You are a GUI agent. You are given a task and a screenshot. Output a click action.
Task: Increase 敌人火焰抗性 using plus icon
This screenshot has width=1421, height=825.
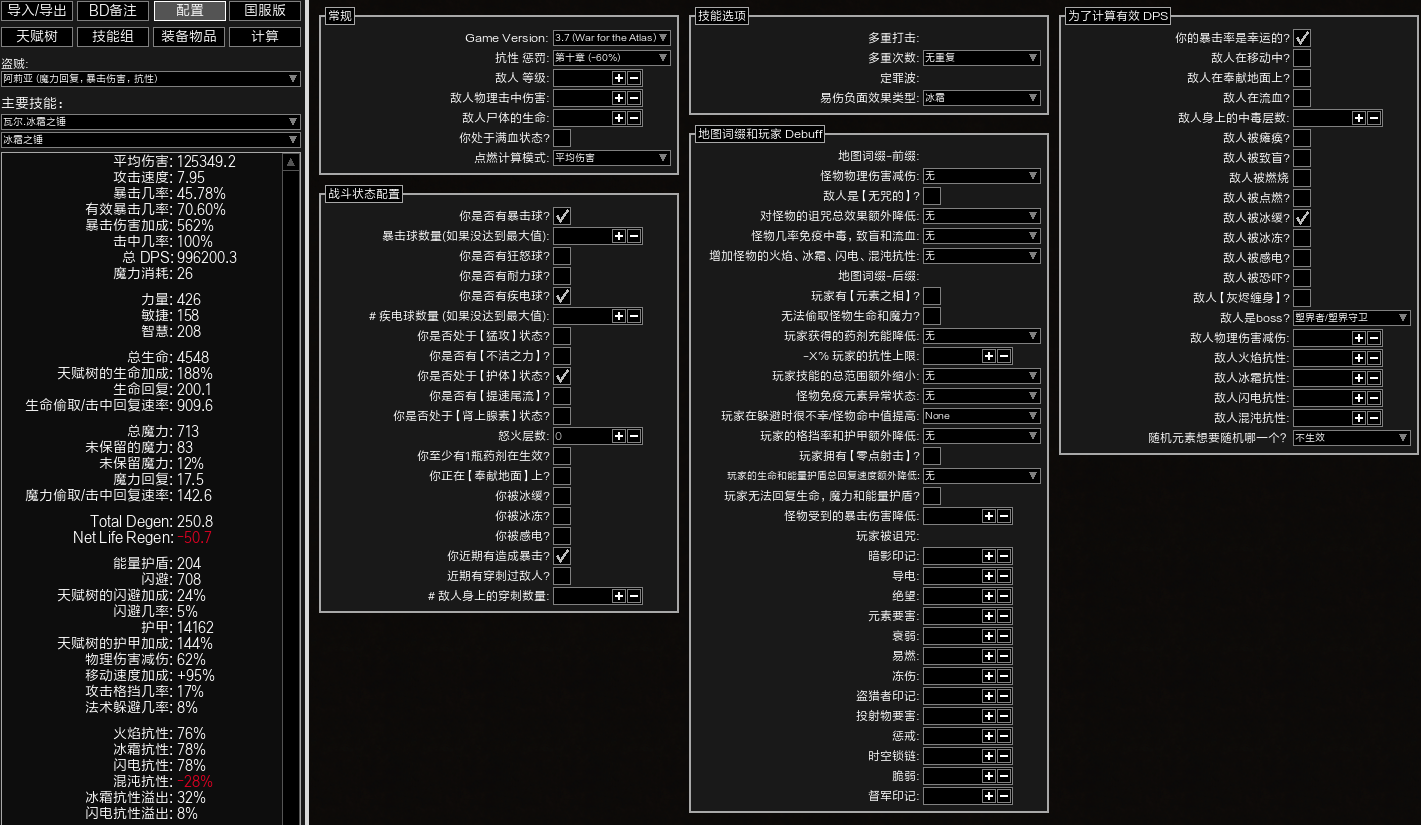[1358, 358]
